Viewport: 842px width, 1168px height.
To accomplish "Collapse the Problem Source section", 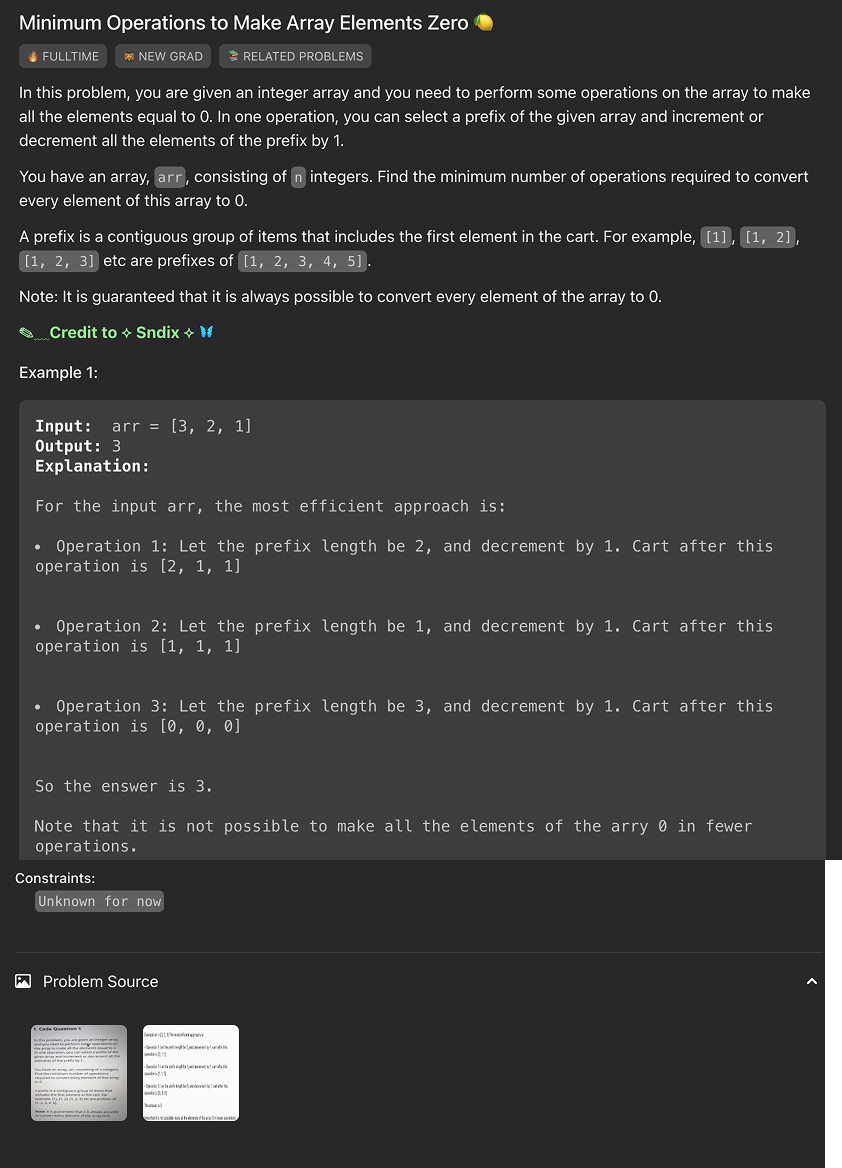I will pos(812,981).
